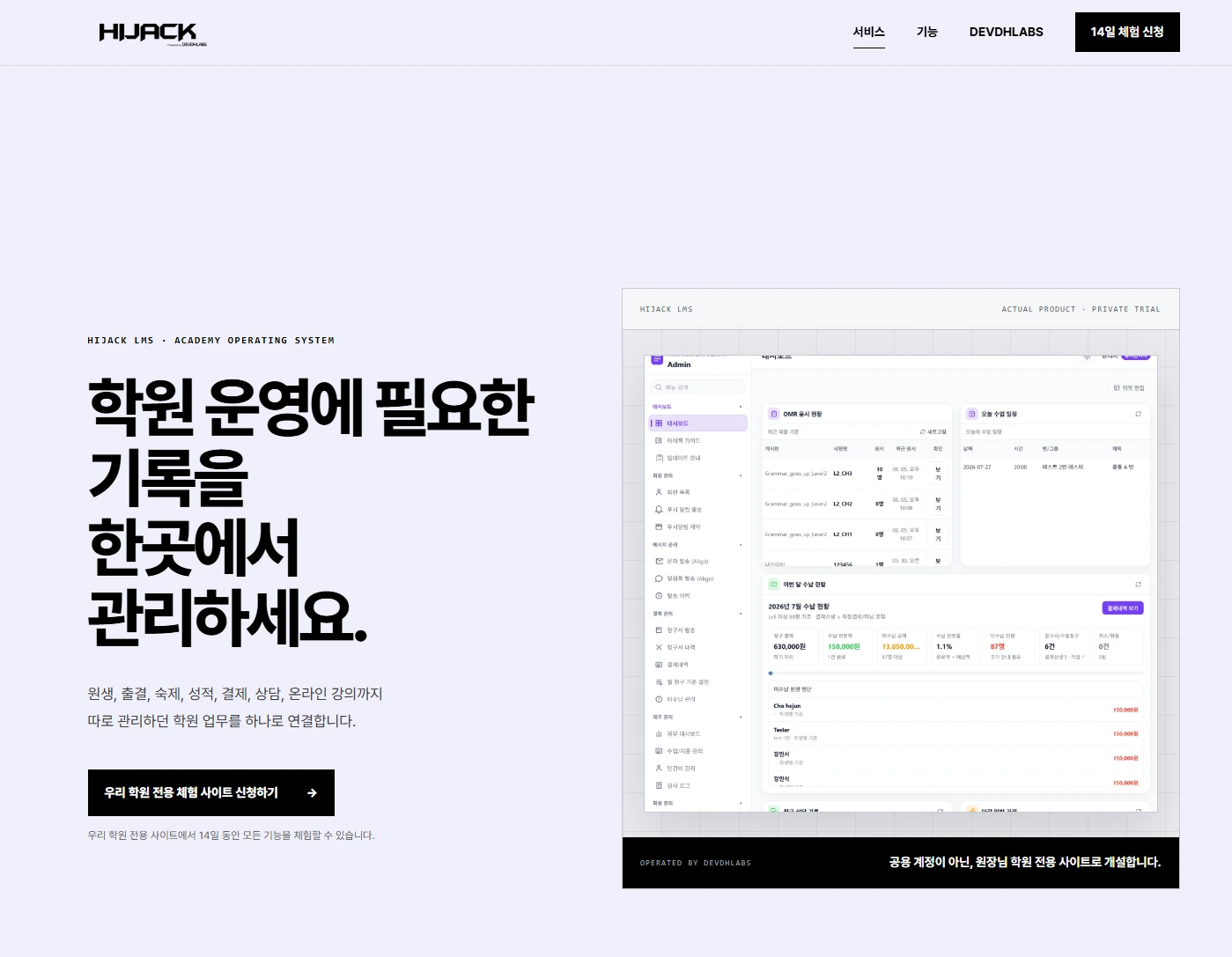Click the 청구서 내역 X icon
Image resolution: width=1232 pixels, height=957 pixels.
659,647
